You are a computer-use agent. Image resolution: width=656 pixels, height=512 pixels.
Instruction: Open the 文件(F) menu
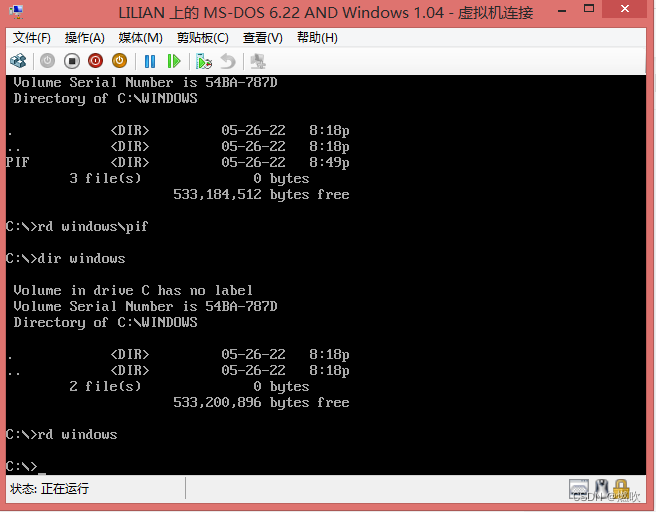click(31, 38)
